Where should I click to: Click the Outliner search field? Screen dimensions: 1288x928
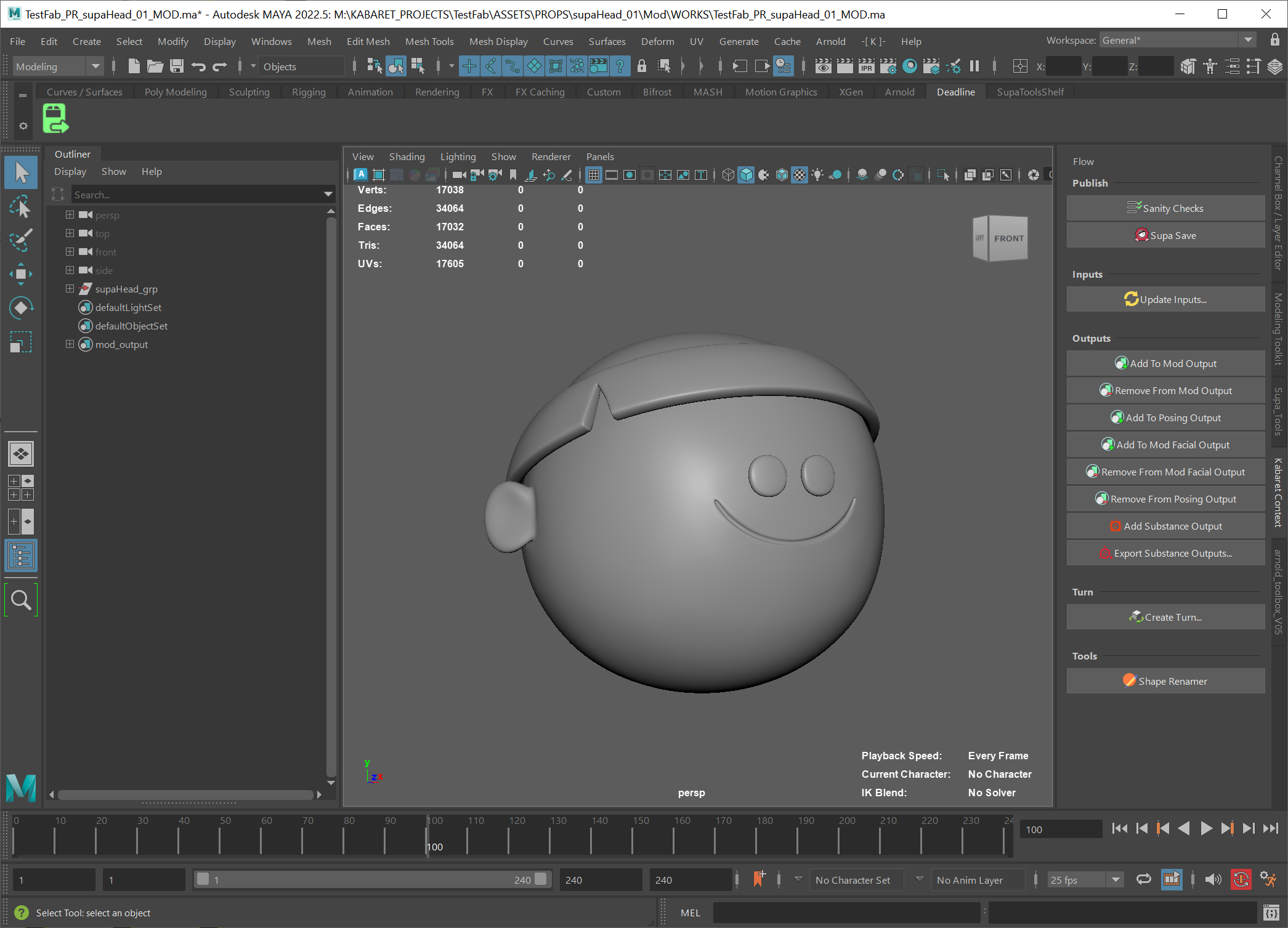(x=197, y=195)
